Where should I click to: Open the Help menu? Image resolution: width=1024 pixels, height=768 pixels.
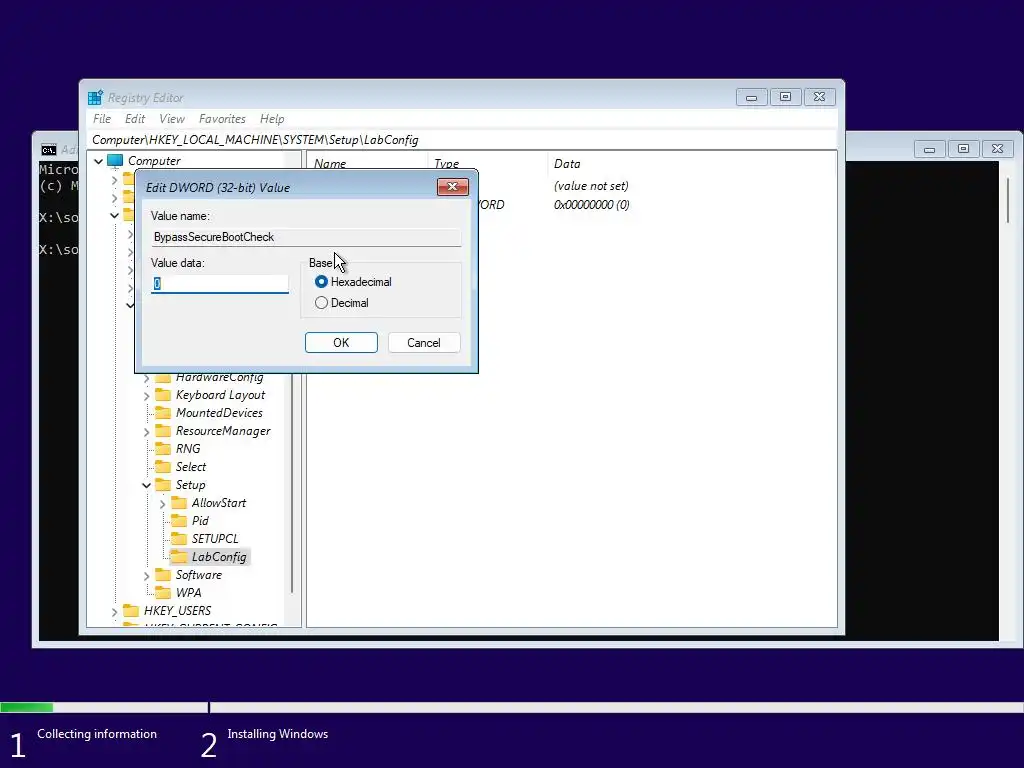click(272, 119)
